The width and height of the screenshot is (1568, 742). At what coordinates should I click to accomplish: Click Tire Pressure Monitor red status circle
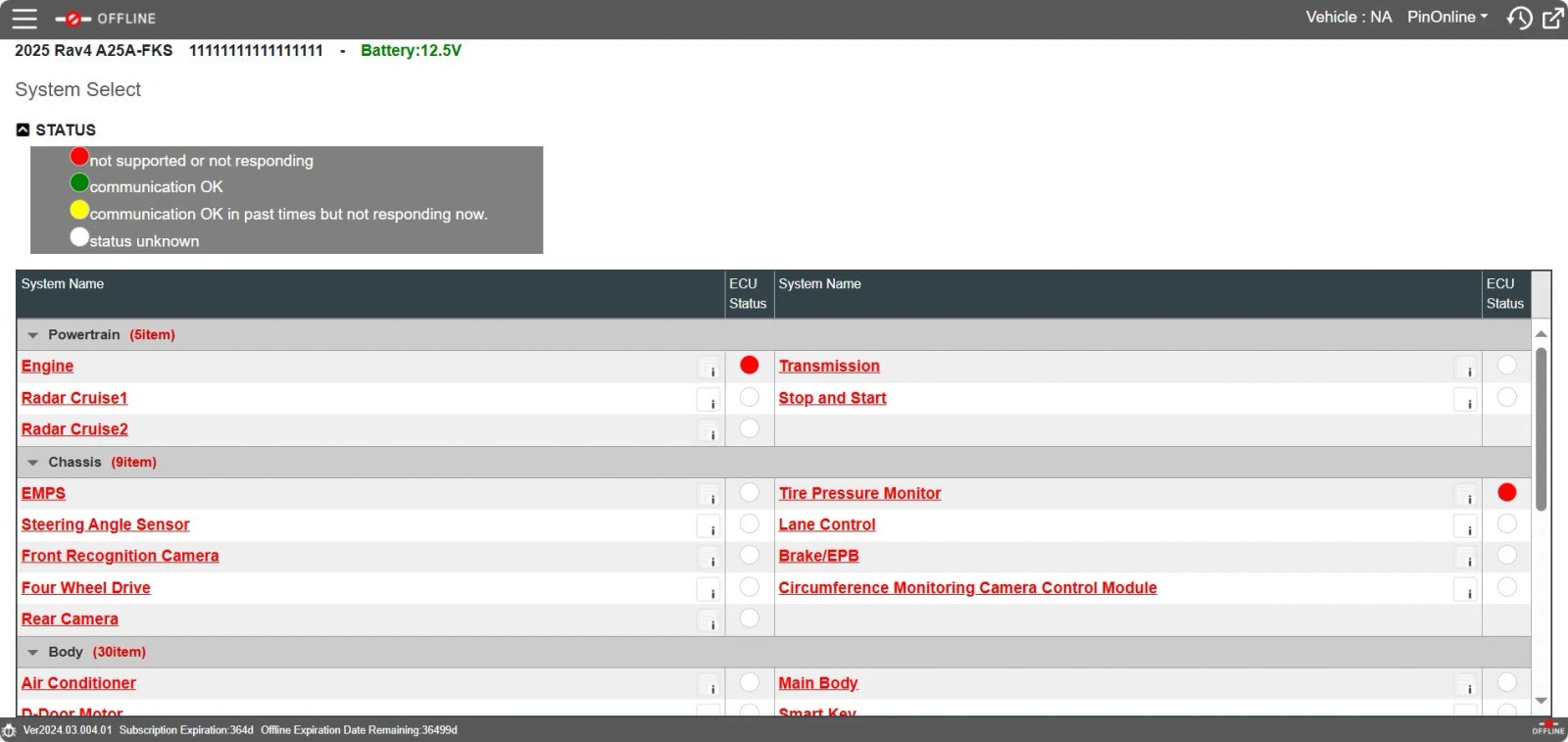1507,493
